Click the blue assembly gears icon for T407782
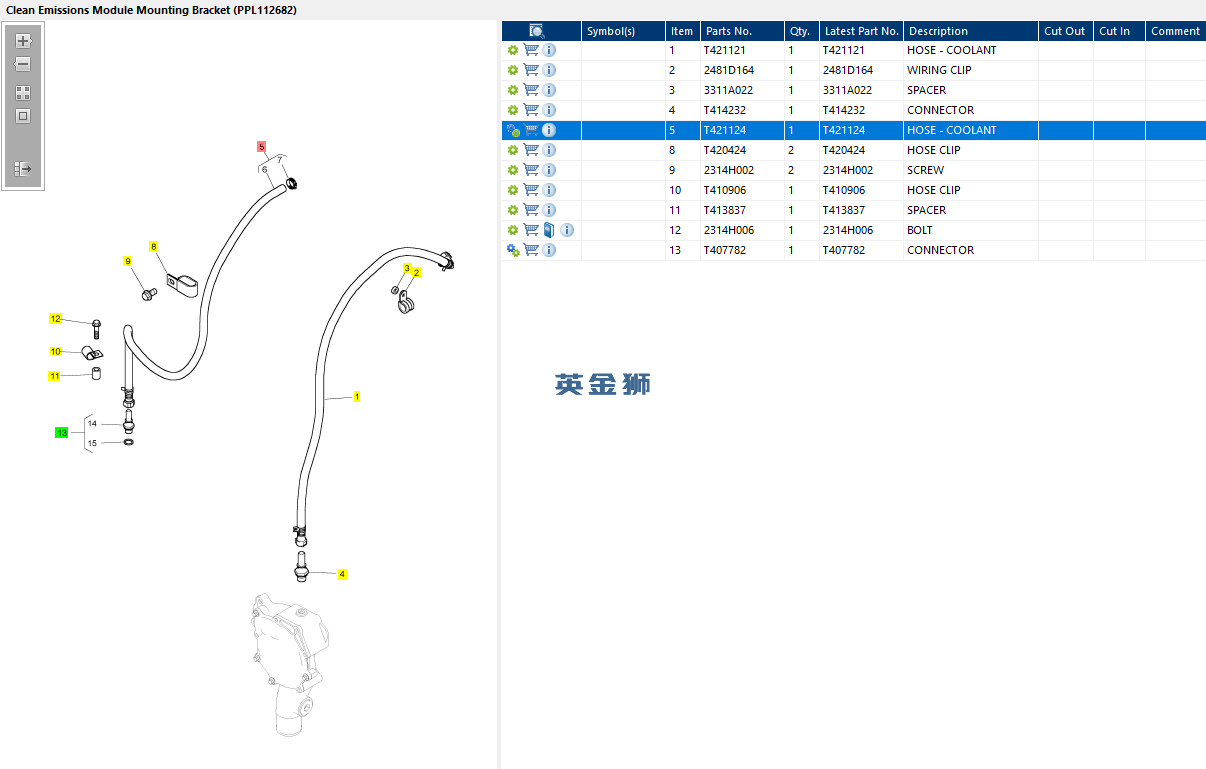The image size is (1206, 769). tap(513, 250)
